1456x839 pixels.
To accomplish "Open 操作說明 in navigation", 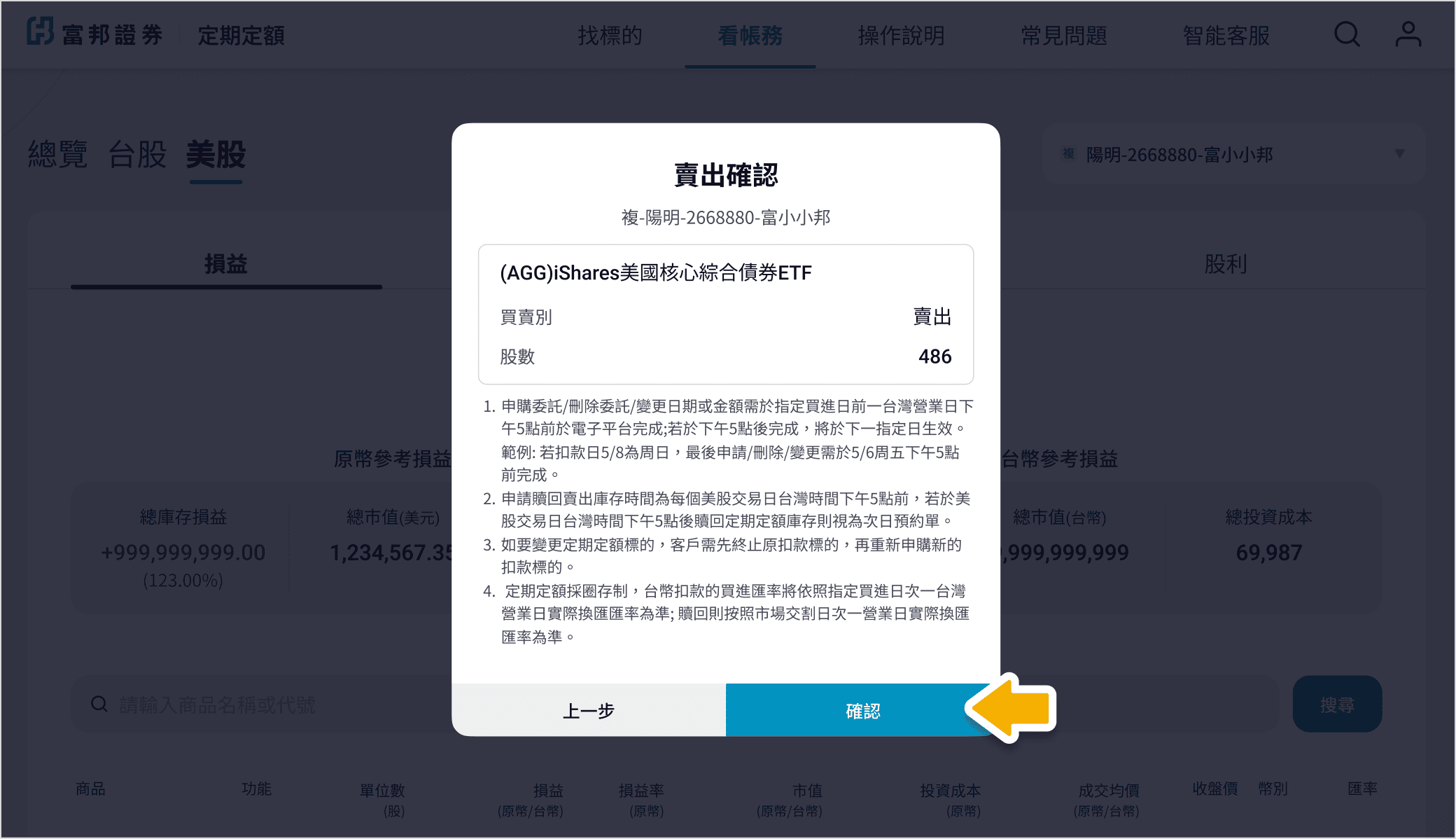I will pos(901,35).
